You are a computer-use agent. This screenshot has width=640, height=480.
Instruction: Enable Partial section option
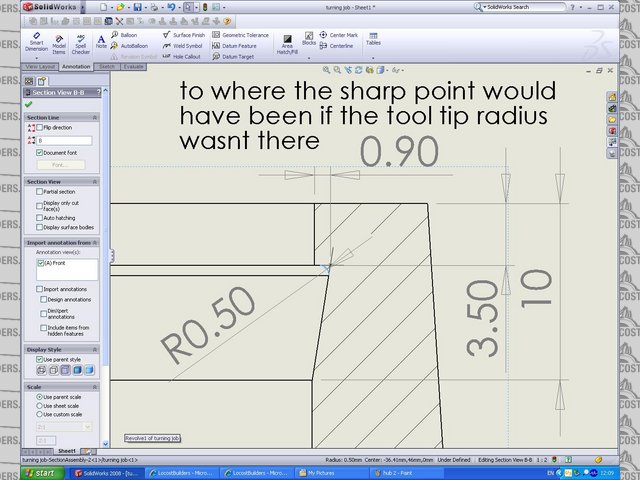pos(40,191)
